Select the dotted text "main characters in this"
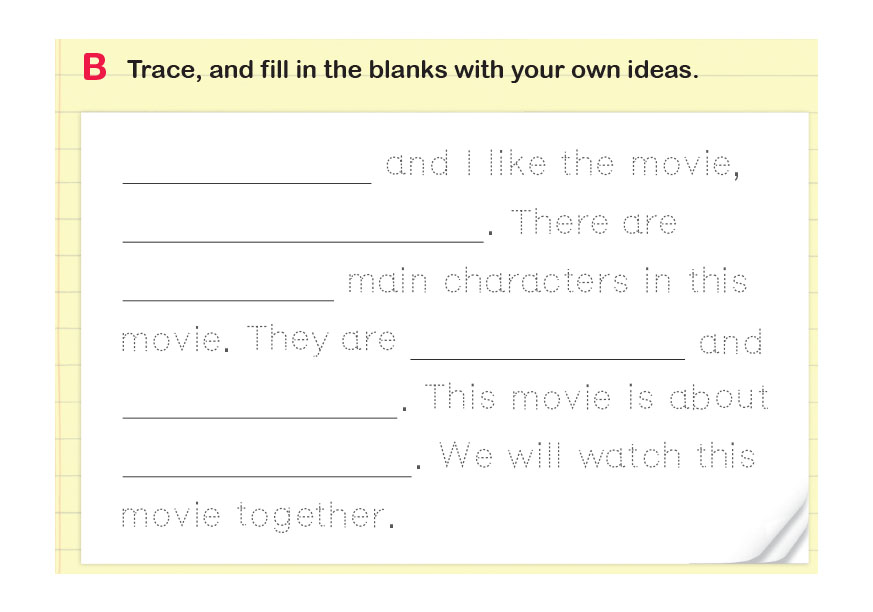The width and height of the screenshot is (873, 612). click(x=546, y=282)
